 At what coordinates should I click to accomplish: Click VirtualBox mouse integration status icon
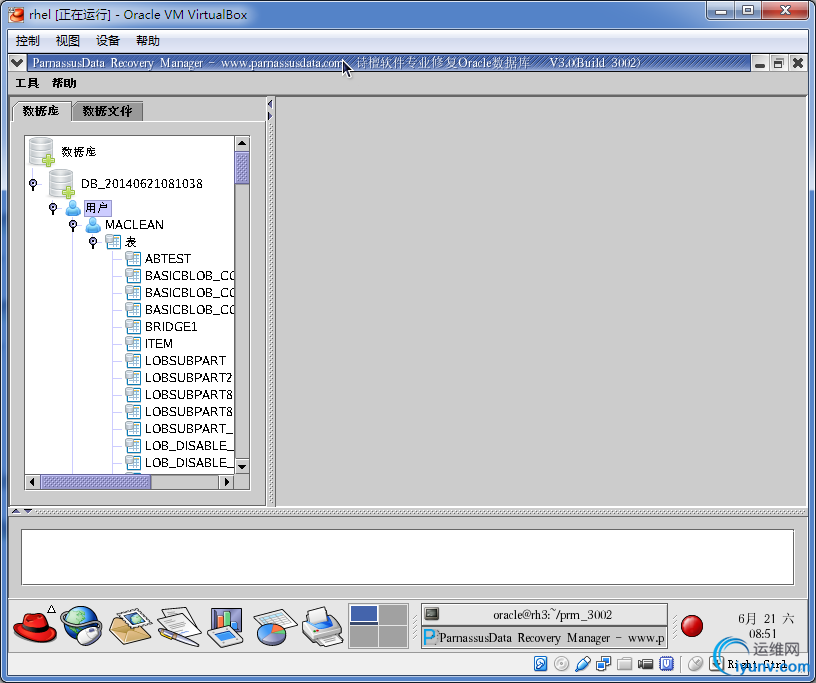[x=695, y=664]
